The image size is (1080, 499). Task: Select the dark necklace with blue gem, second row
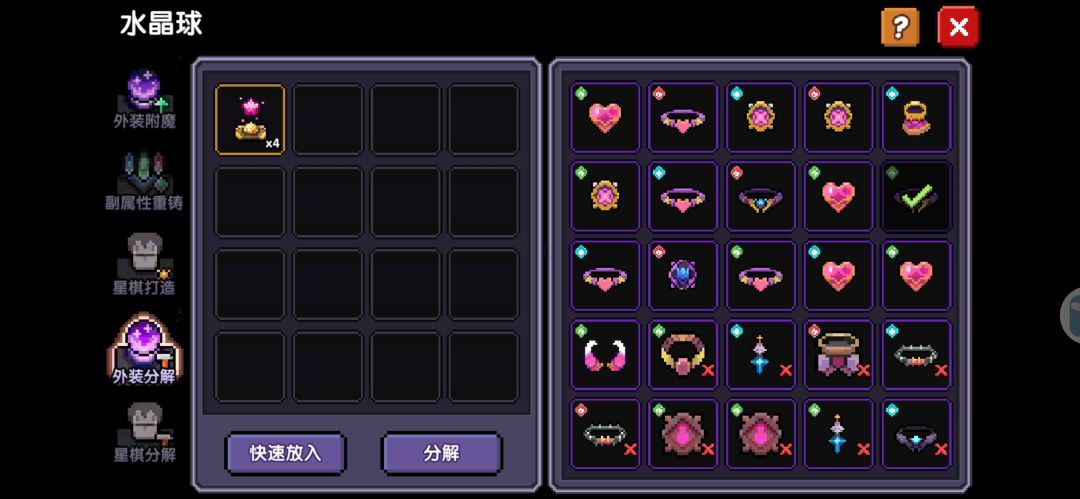761,196
